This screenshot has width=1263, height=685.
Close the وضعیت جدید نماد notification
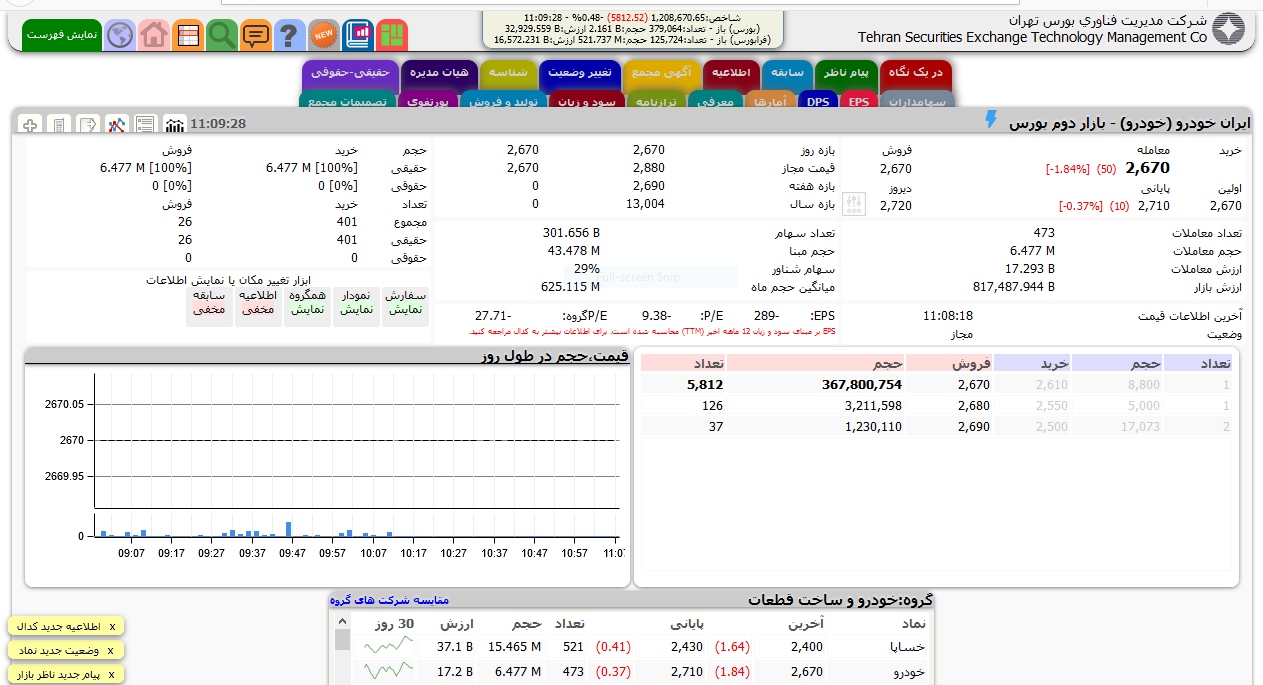click(x=110, y=651)
